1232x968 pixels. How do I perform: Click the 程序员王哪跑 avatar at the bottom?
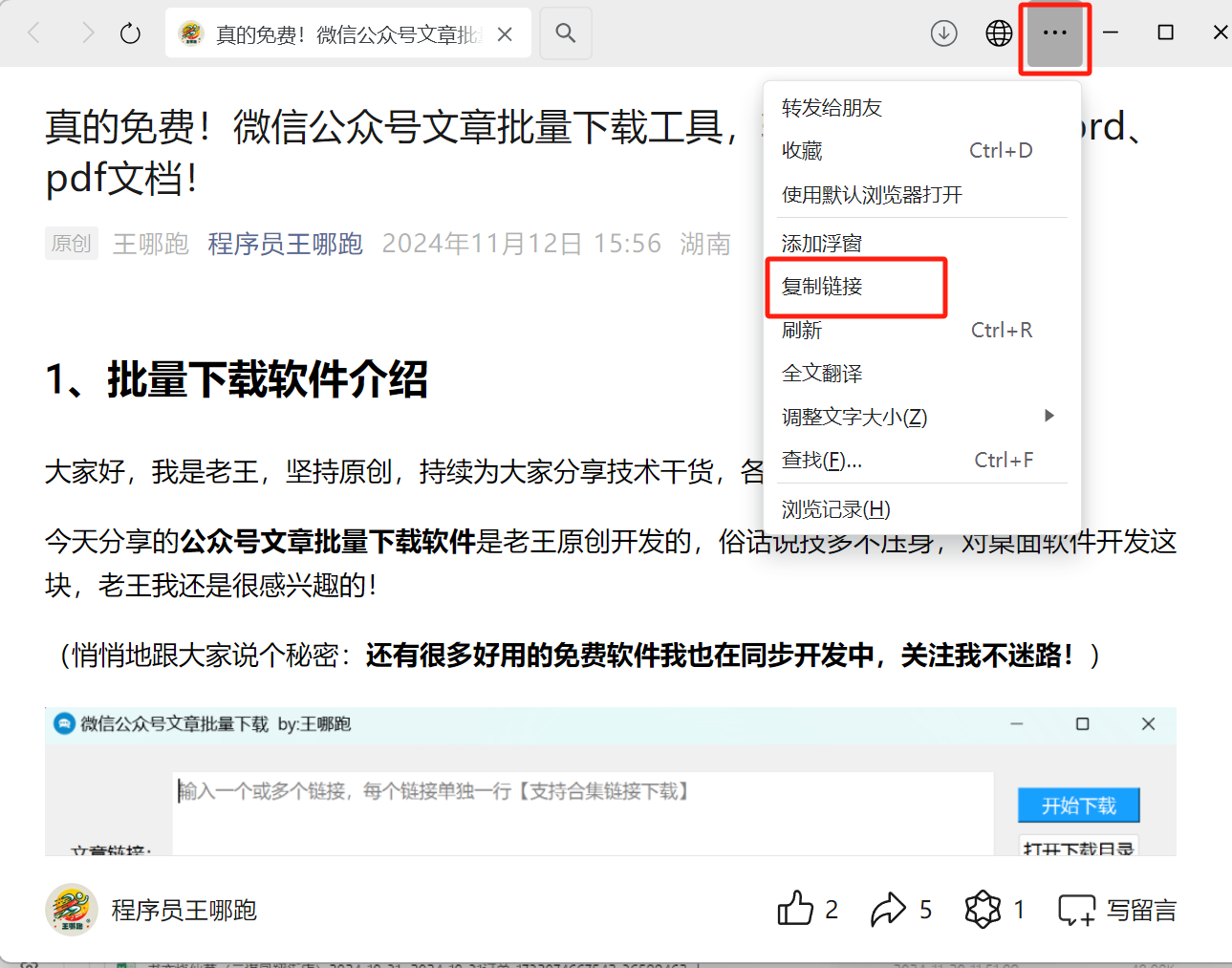pyautogui.click(x=72, y=910)
